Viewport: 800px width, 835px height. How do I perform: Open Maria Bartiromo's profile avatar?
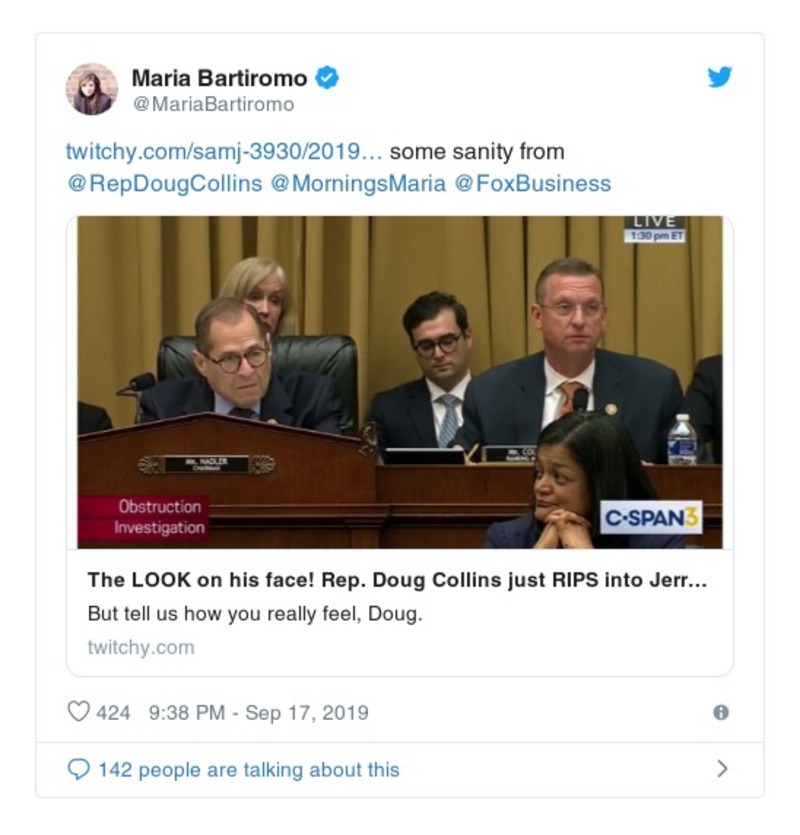click(92, 89)
